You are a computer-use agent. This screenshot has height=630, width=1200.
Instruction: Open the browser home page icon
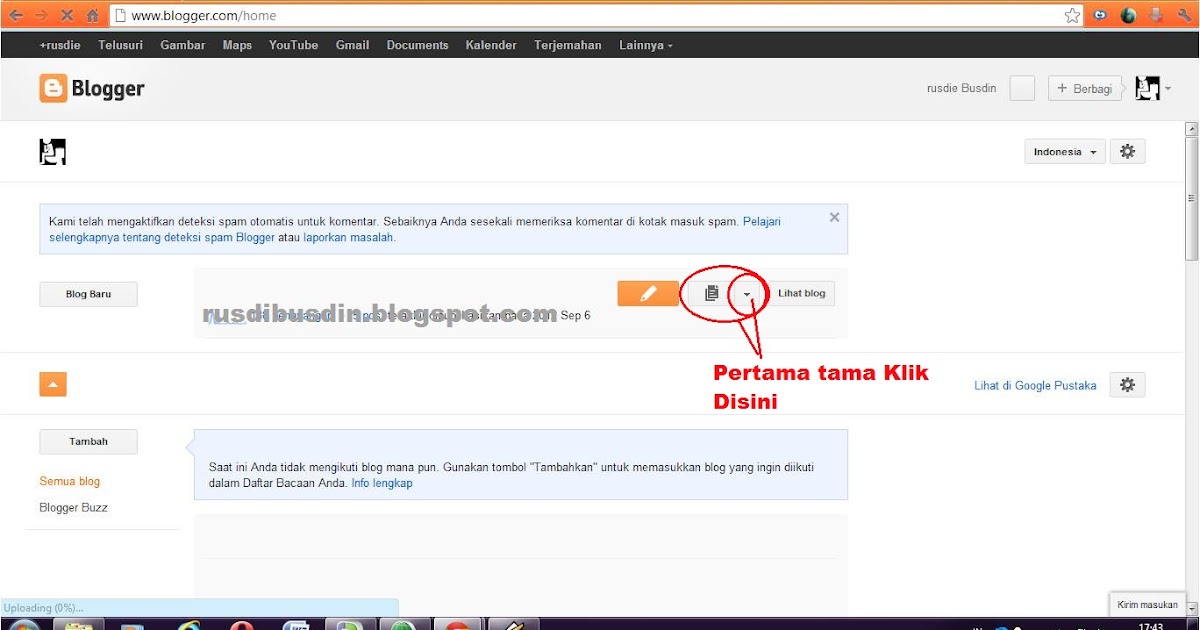pyautogui.click(x=92, y=15)
